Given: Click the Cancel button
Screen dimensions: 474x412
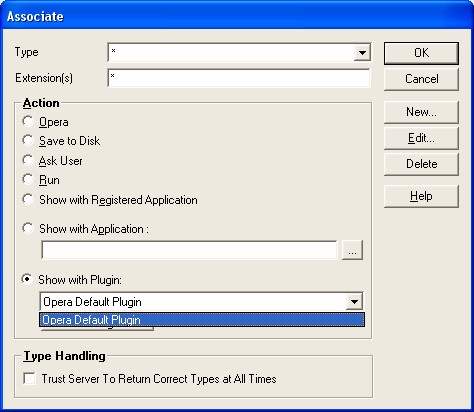Looking at the screenshot, I should coord(421,79).
